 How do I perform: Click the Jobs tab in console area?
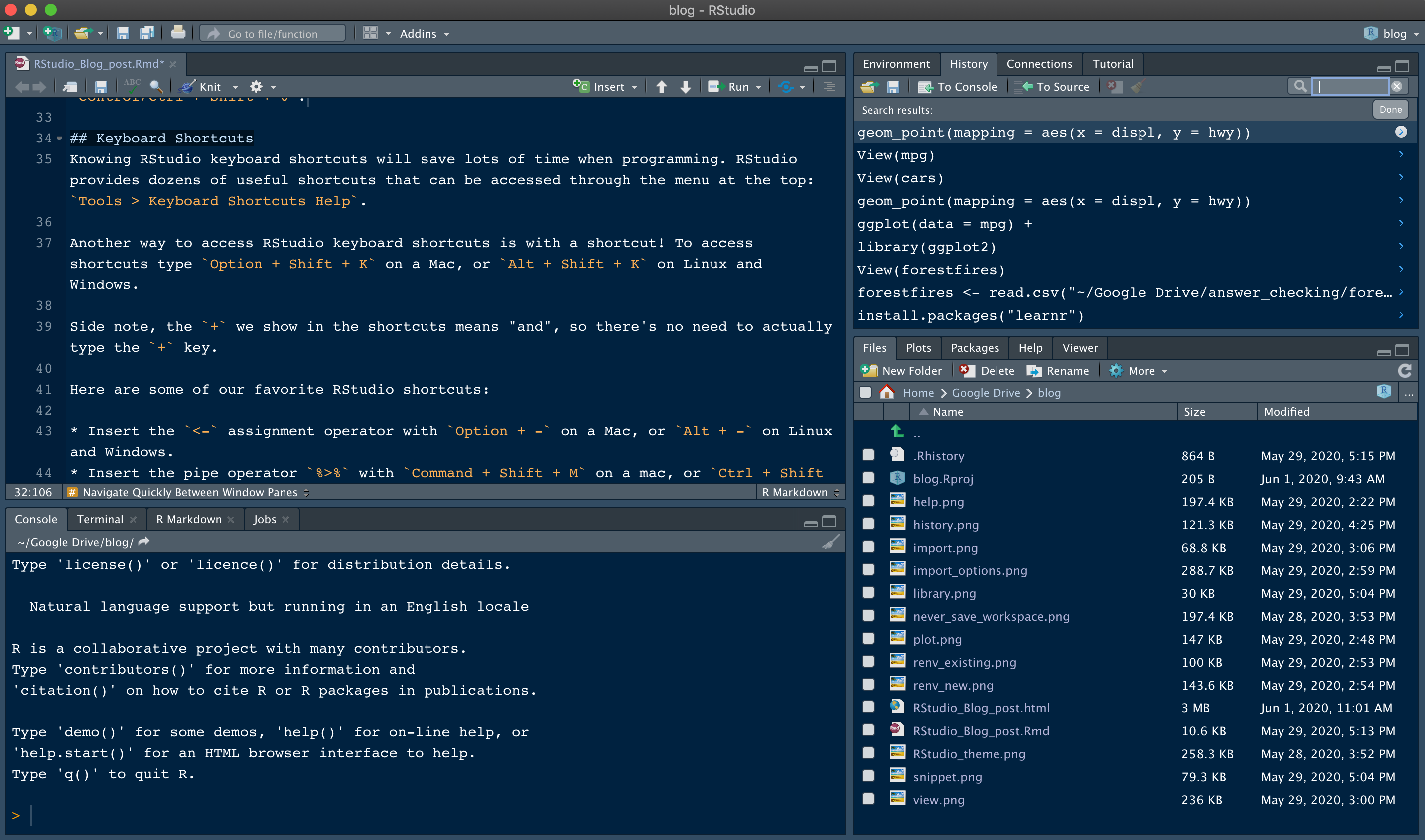[264, 518]
